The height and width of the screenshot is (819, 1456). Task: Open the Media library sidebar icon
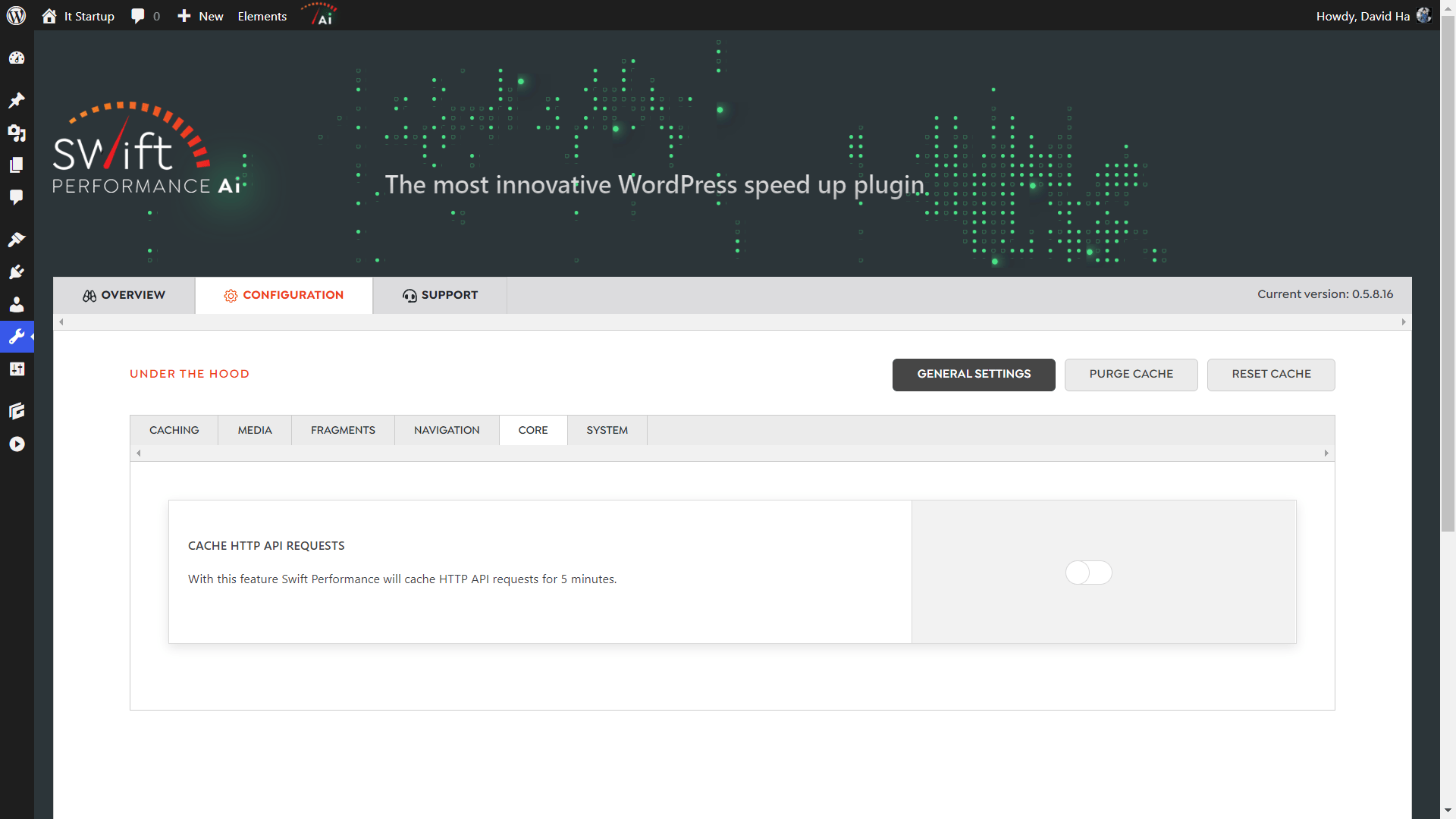pos(17,133)
